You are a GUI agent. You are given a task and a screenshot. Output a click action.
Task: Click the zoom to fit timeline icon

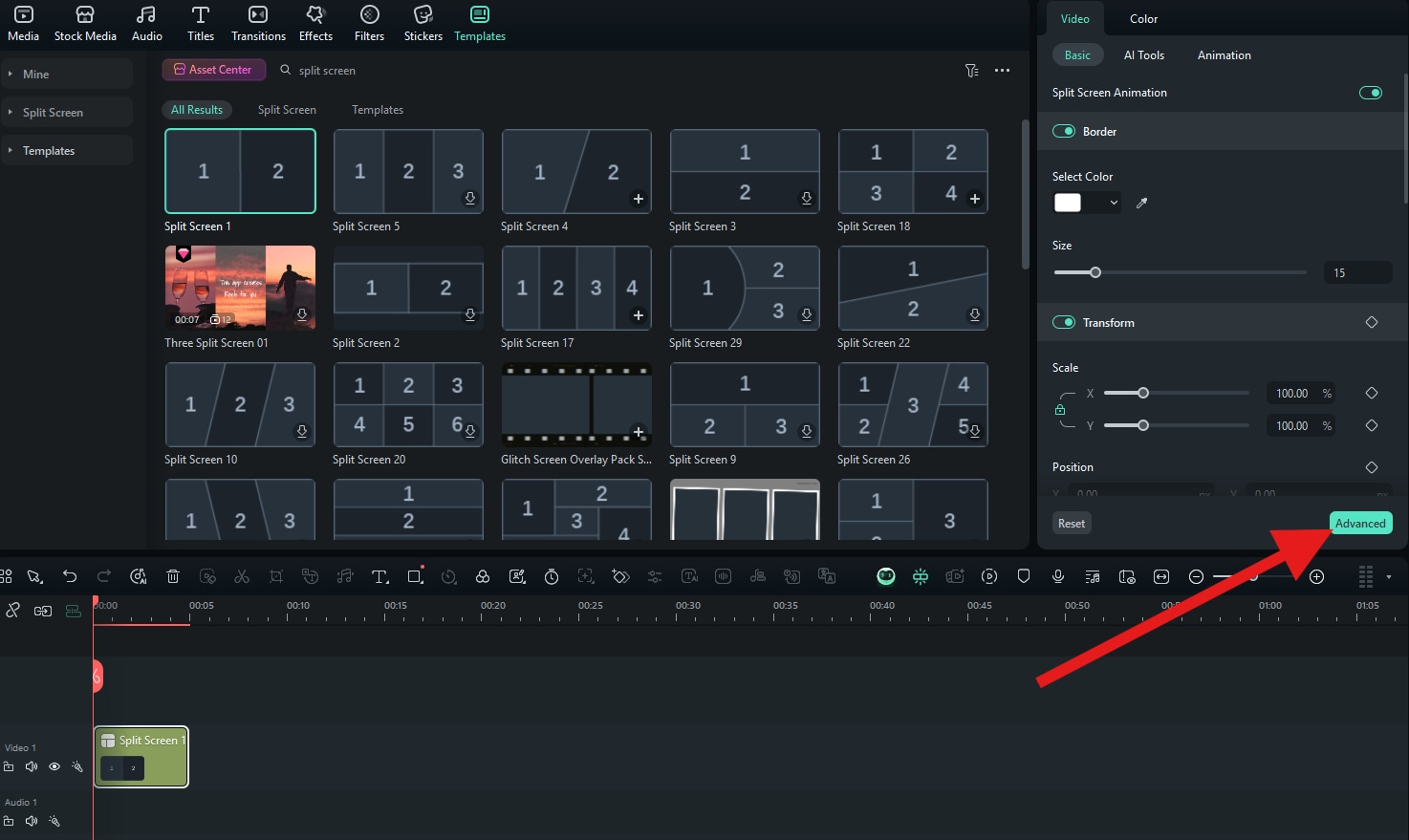click(1161, 576)
